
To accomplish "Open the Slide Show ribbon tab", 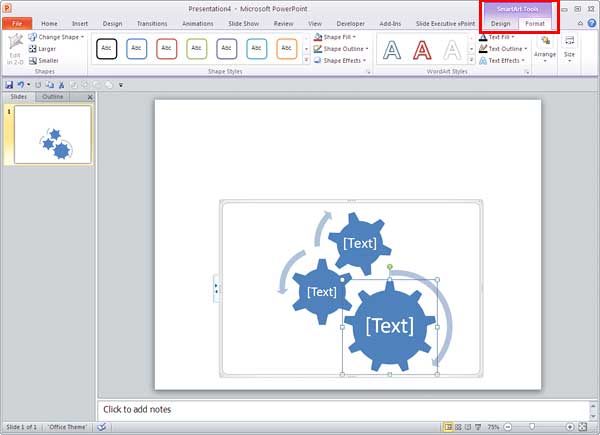I will coord(243,23).
